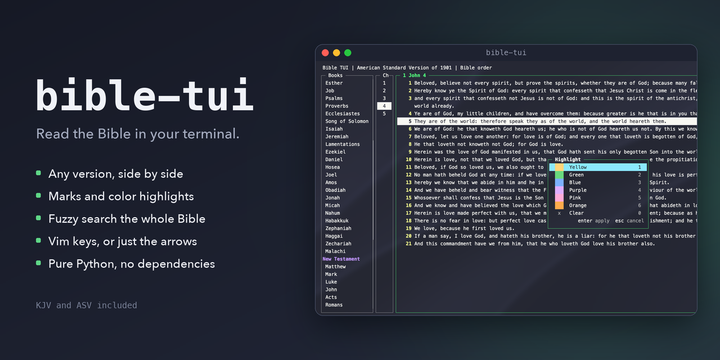Choose Green in the Highlight menu

pos(598,175)
